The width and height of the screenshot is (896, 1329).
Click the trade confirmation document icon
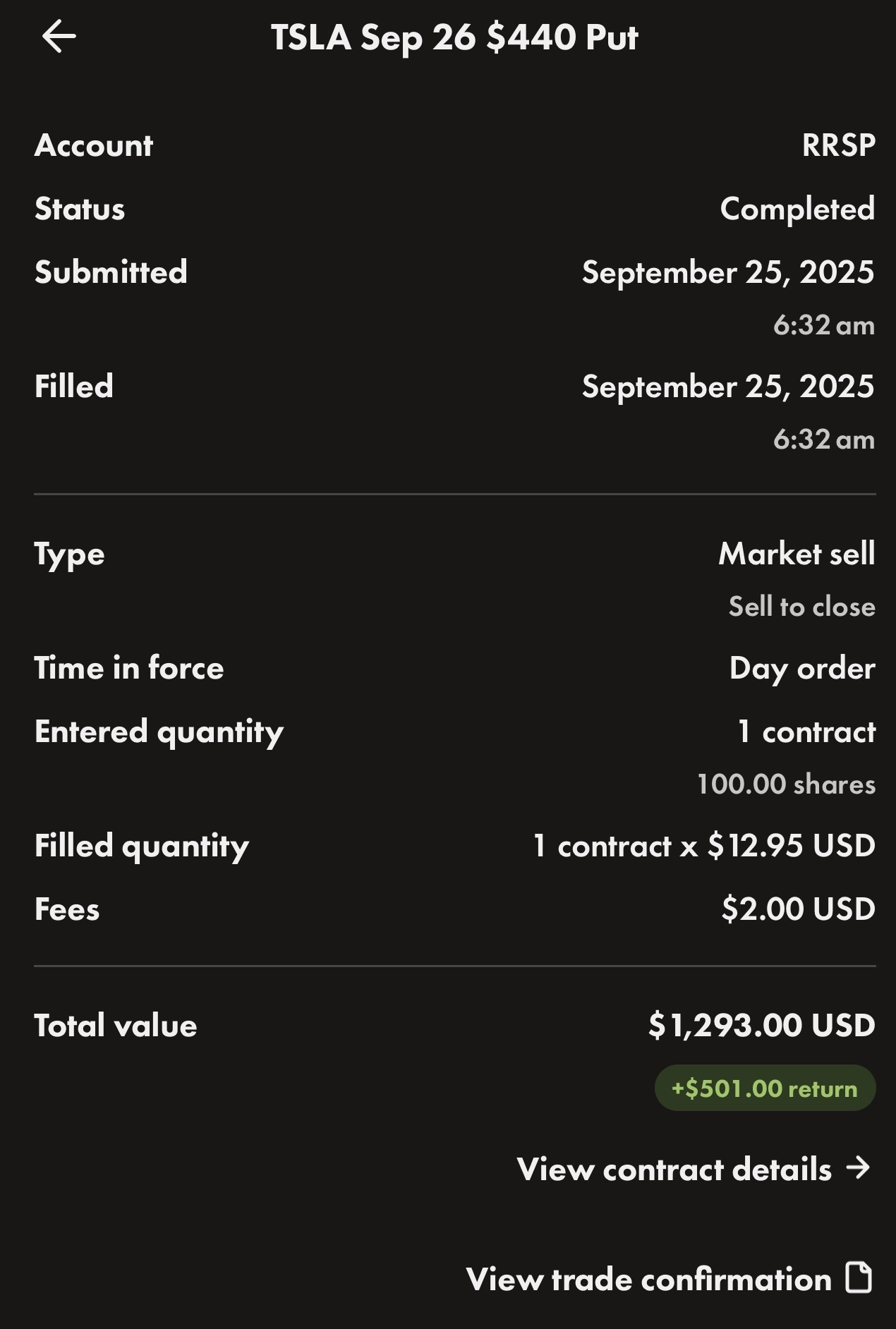(x=859, y=1278)
